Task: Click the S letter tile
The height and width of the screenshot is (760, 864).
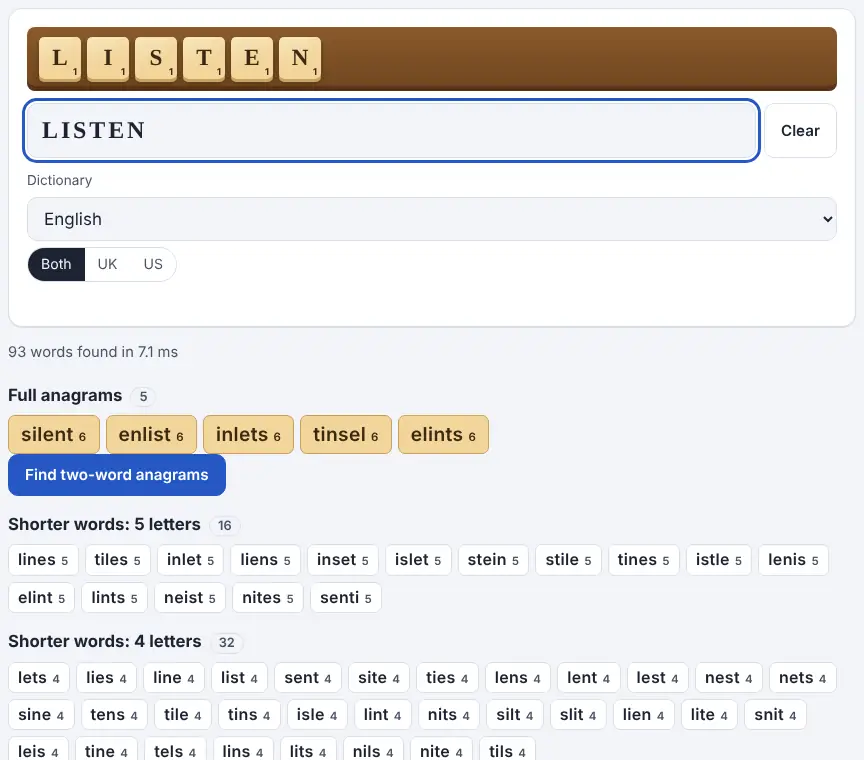Action: pyautogui.click(x=156, y=58)
